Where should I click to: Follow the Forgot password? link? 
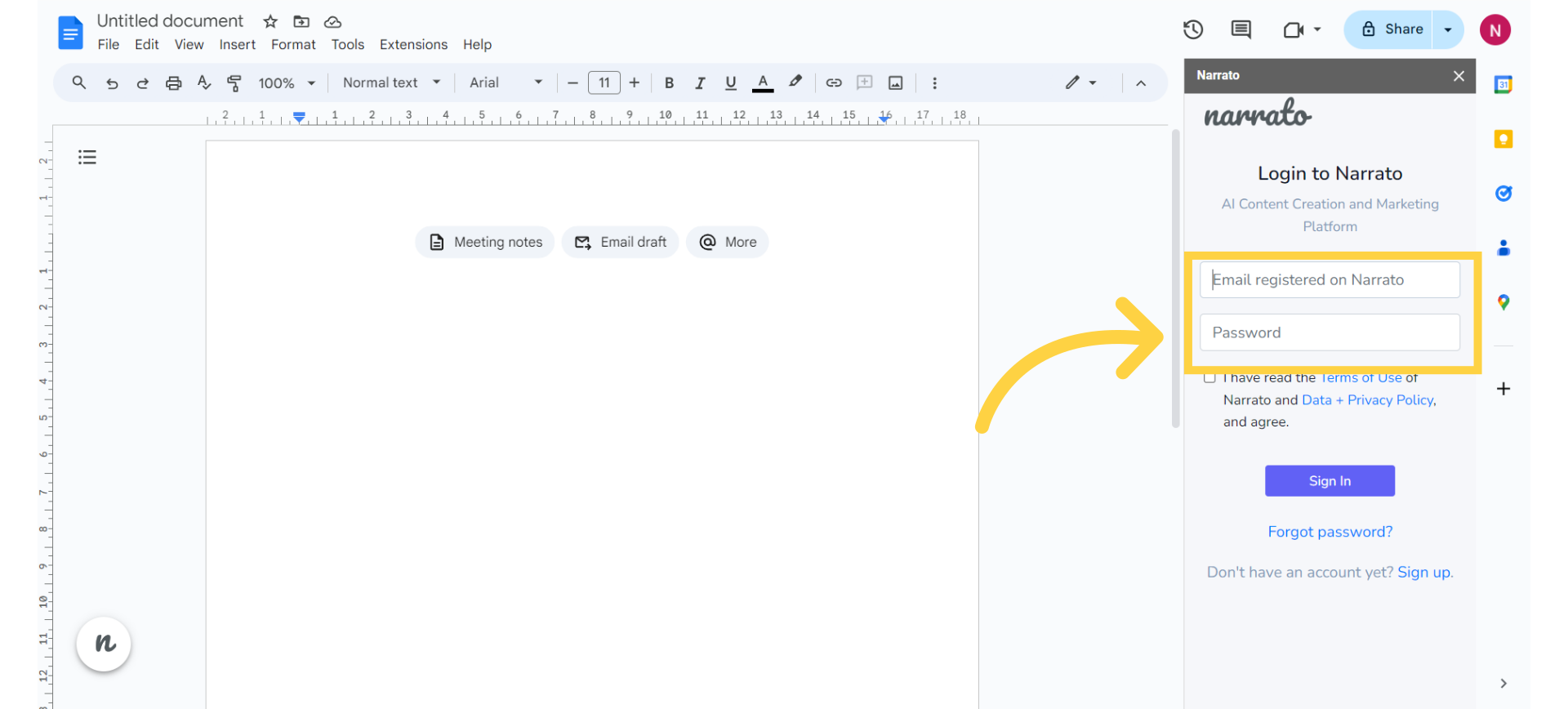coord(1330,532)
